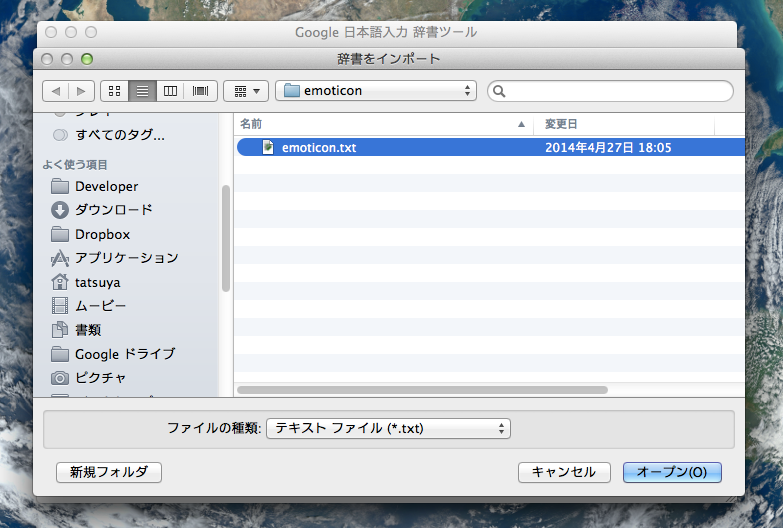The width and height of the screenshot is (783, 528).
Task: Open the emoticon folder path popup
Action: (x=376, y=91)
